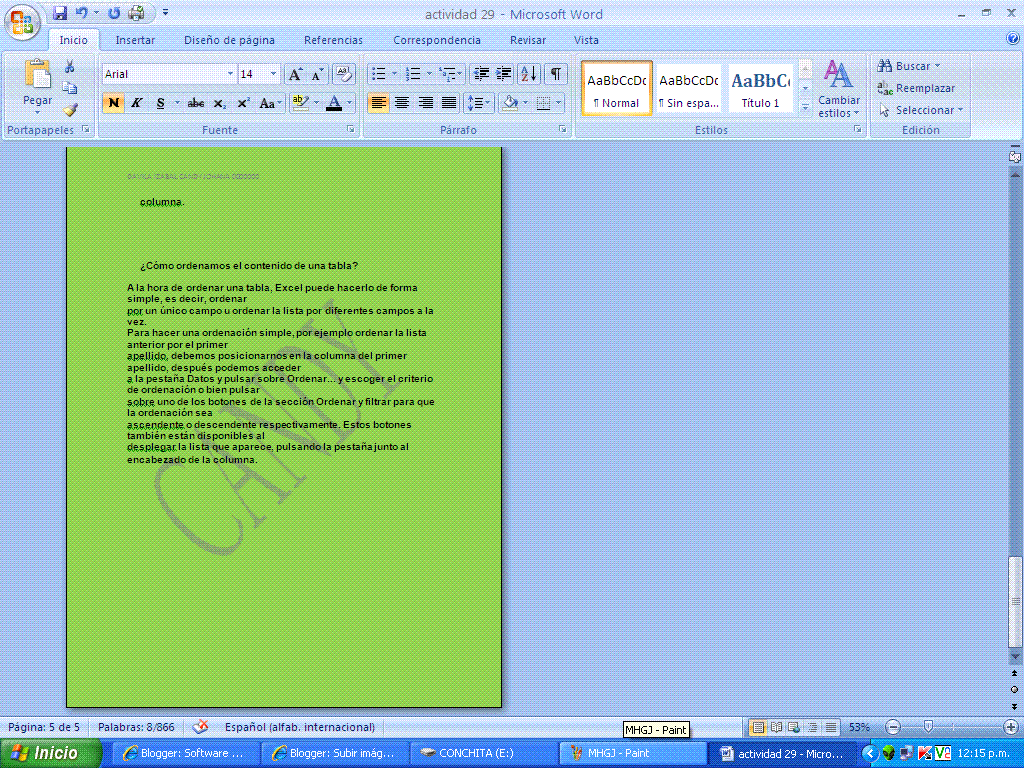
Task: Switch to outline view icon
Action: tap(812, 727)
